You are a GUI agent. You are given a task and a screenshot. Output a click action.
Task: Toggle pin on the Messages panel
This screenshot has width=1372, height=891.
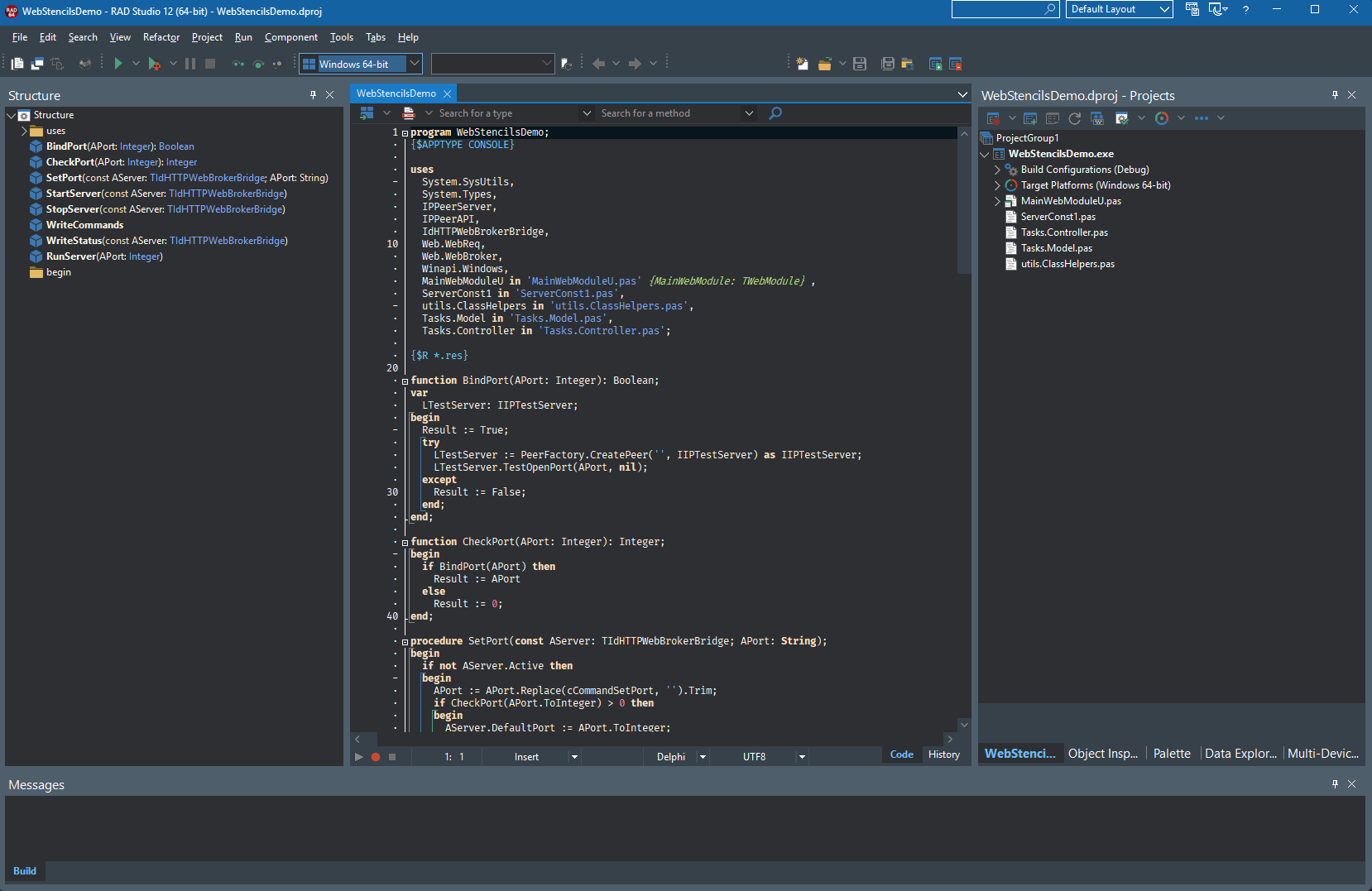click(x=1335, y=784)
